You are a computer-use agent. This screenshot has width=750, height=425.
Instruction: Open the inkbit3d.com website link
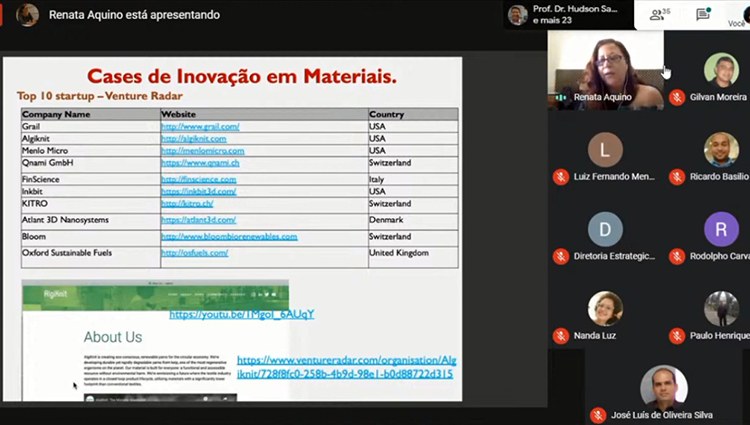click(x=199, y=191)
